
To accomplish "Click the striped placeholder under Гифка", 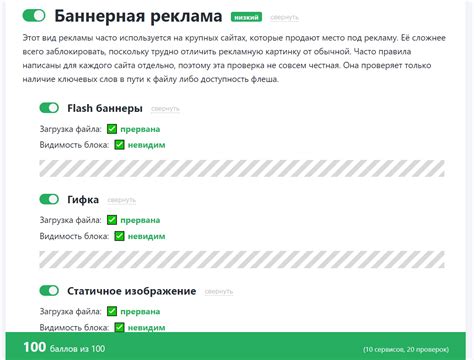I will [x=242, y=259].
